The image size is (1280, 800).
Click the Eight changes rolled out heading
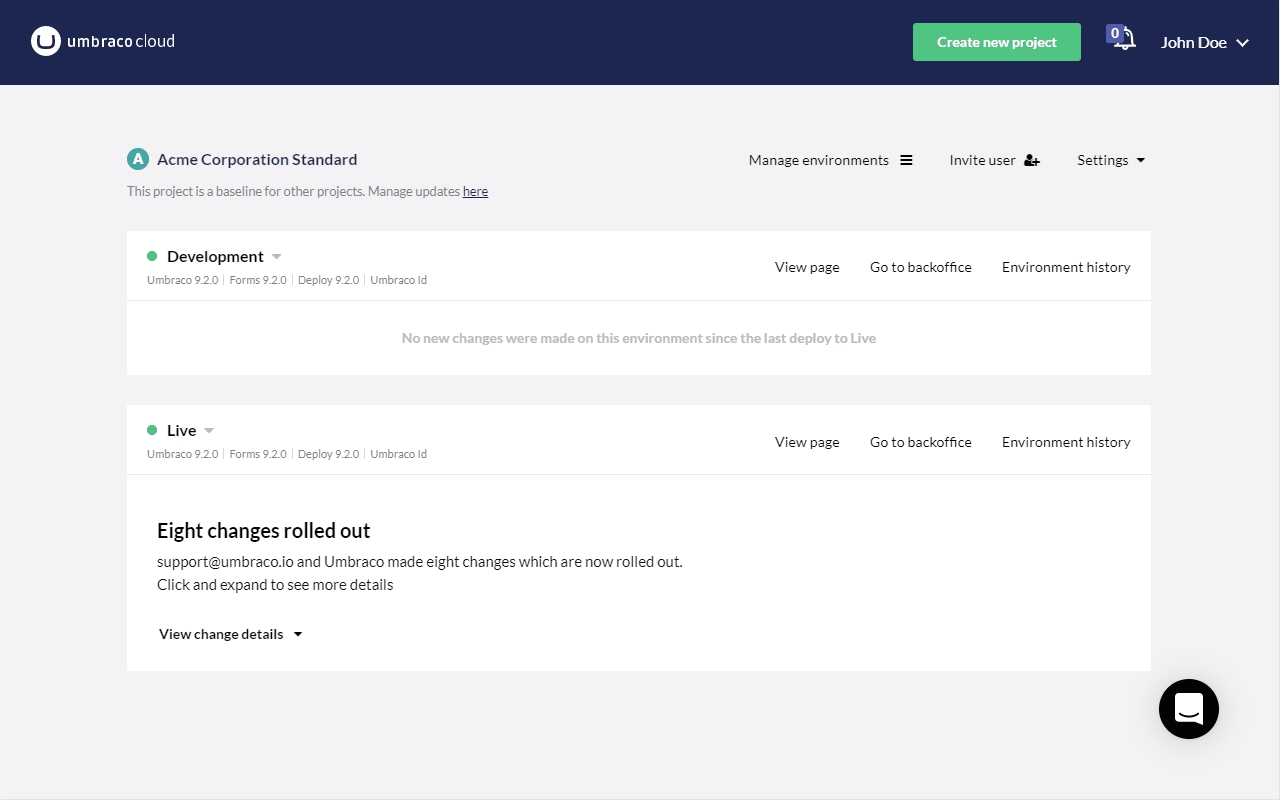(263, 531)
